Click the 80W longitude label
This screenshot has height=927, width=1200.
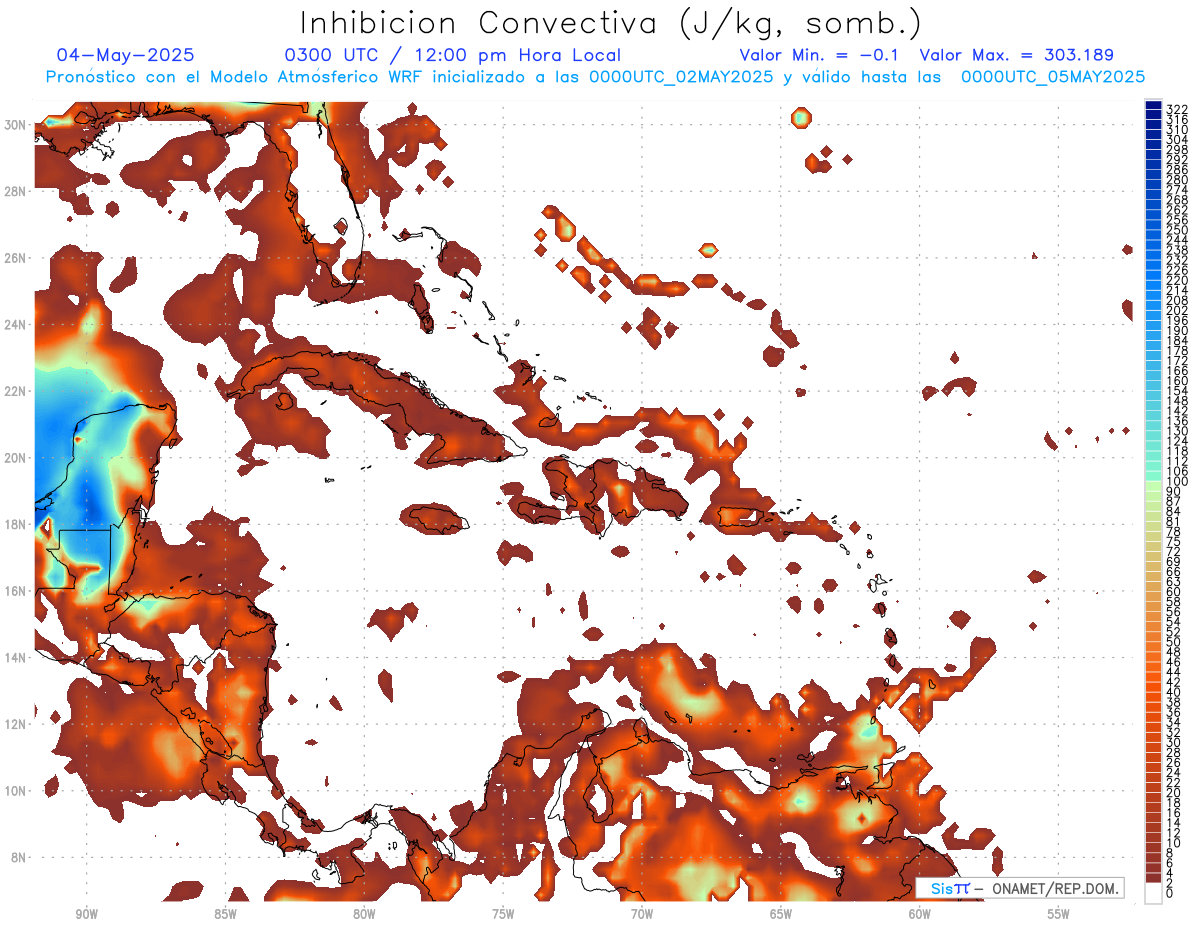click(364, 914)
